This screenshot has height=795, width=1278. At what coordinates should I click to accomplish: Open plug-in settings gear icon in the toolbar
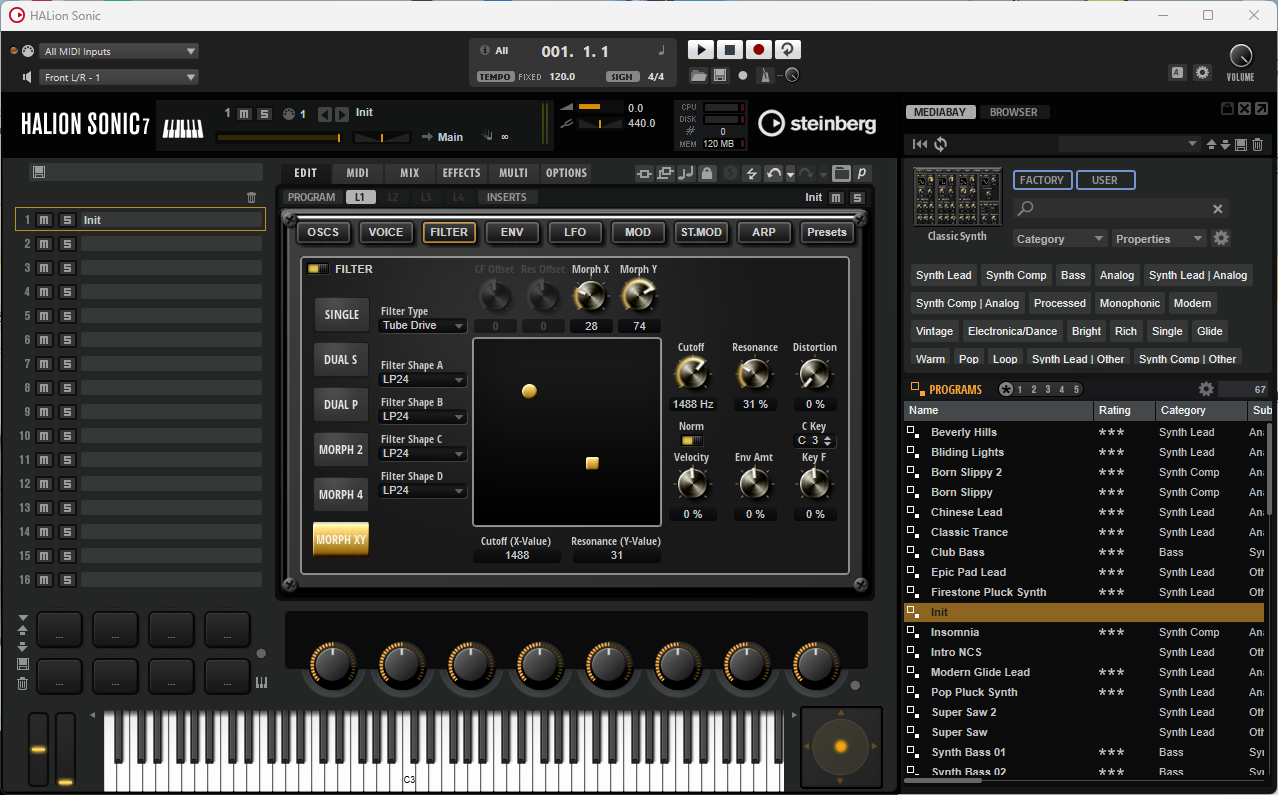click(1203, 72)
